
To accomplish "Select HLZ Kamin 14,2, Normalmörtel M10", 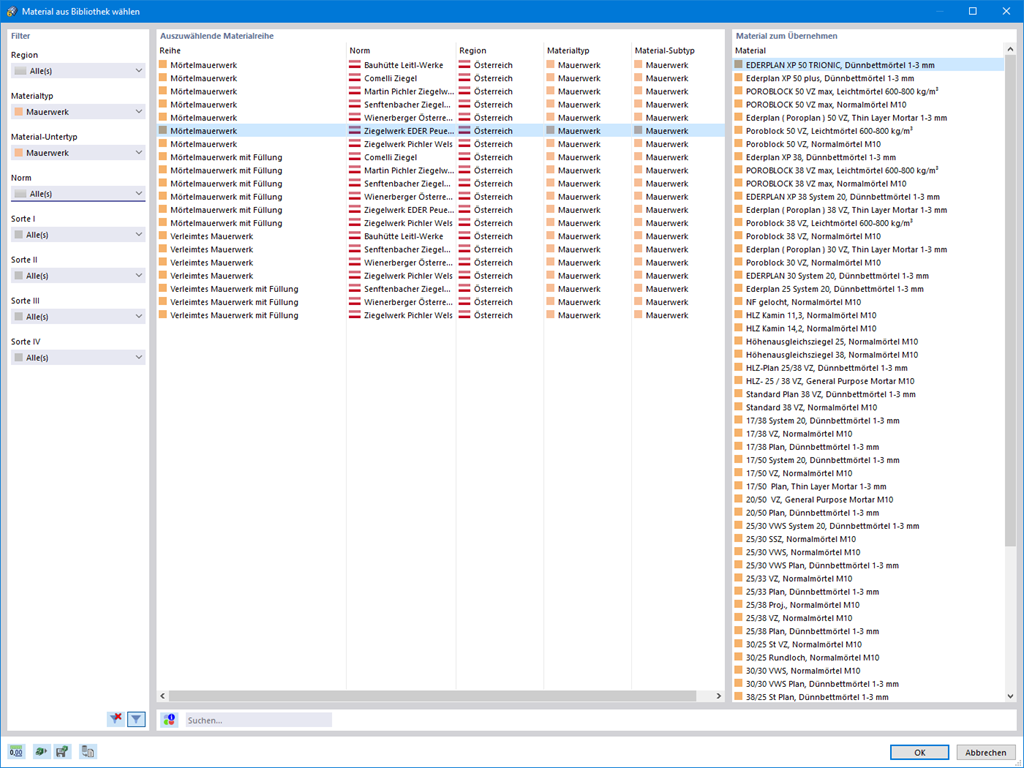I will click(x=869, y=328).
